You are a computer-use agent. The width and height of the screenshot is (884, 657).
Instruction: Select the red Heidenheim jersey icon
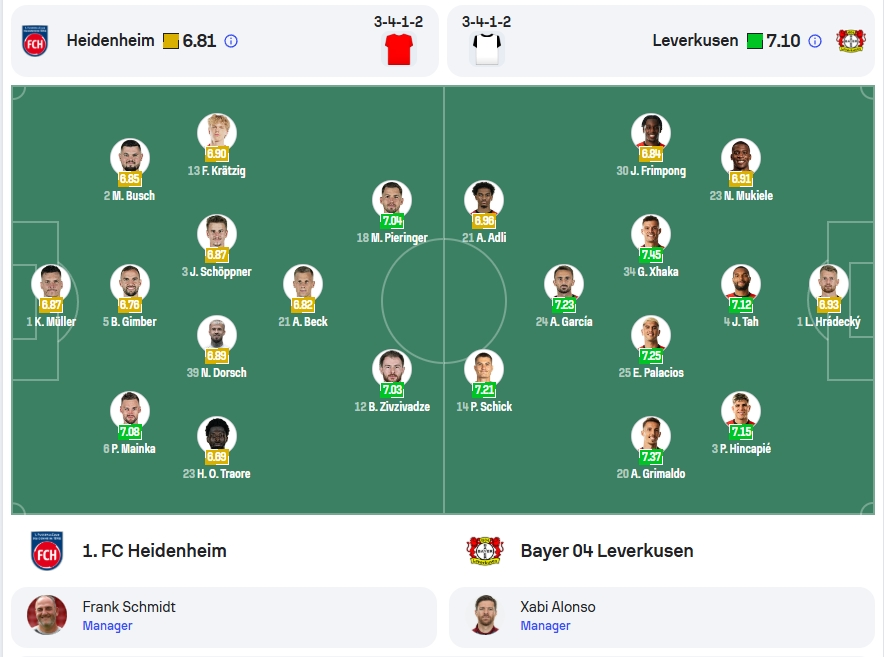point(399,49)
